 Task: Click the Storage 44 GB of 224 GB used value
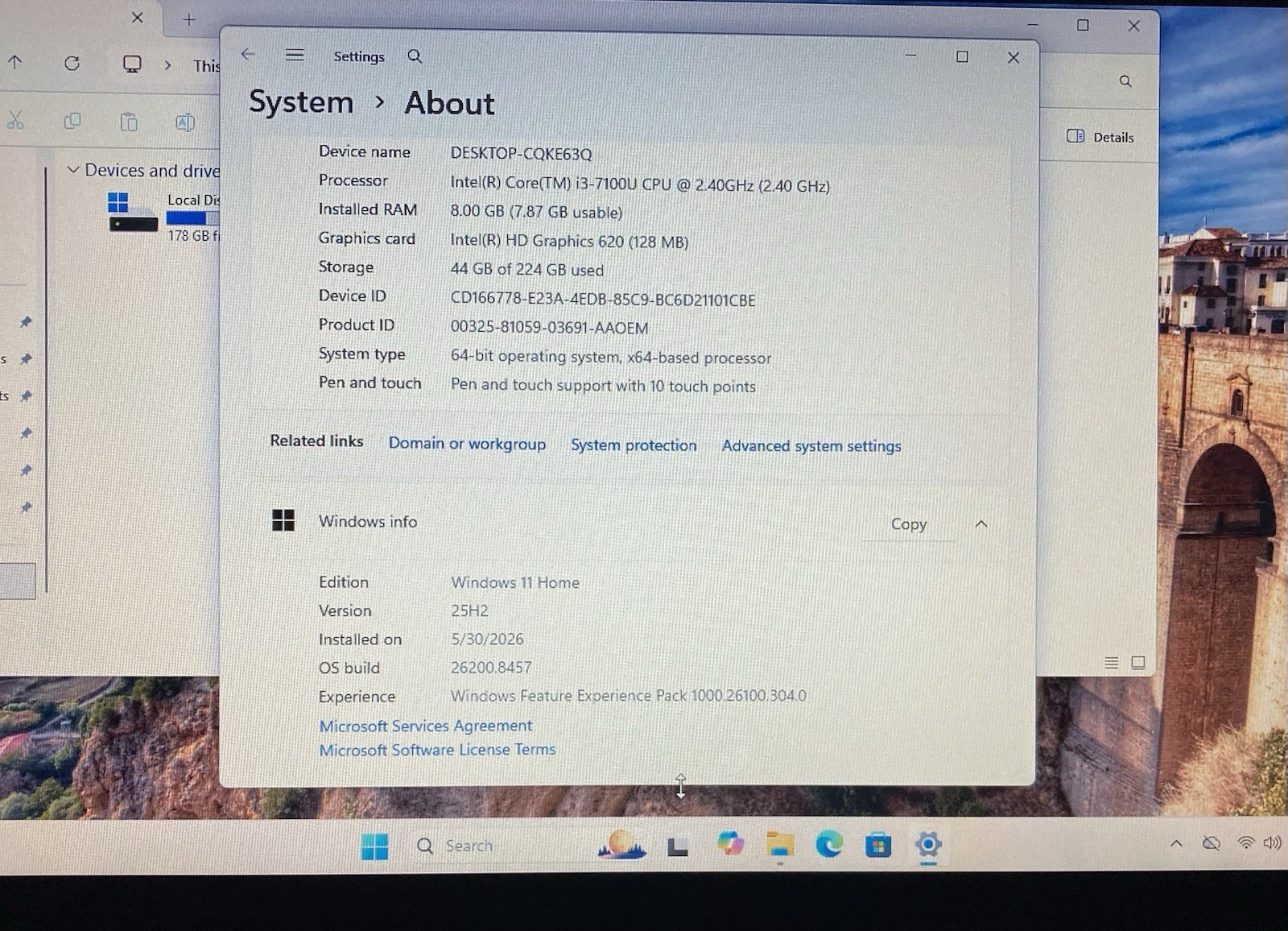527,270
